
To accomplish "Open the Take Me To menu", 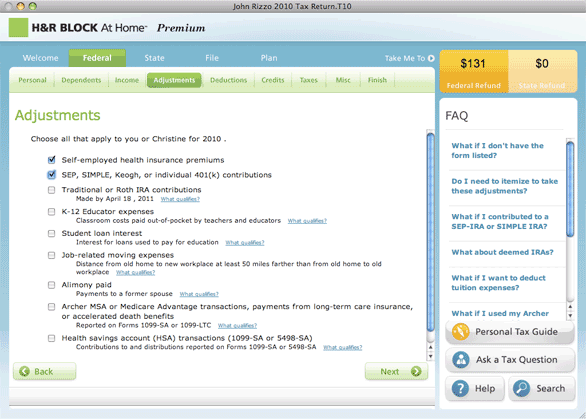I will click(x=410, y=58).
